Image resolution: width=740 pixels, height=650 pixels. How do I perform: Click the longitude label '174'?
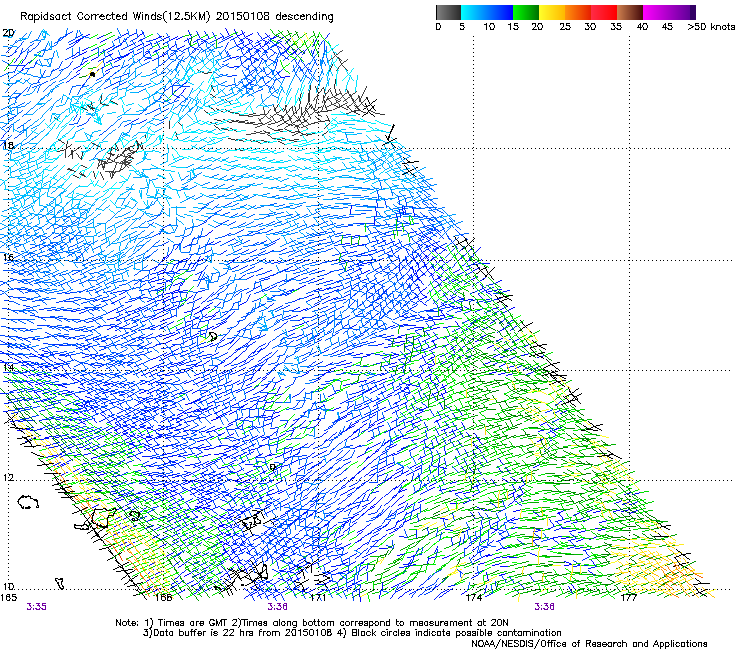click(x=474, y=598)
